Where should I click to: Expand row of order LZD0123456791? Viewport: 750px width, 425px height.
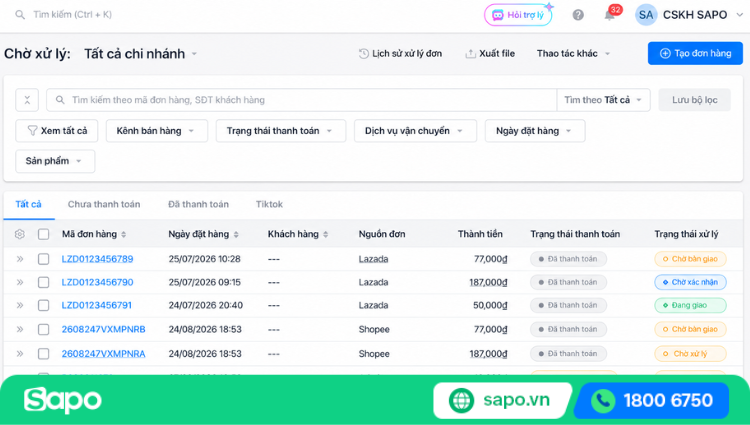coord(20,305)
